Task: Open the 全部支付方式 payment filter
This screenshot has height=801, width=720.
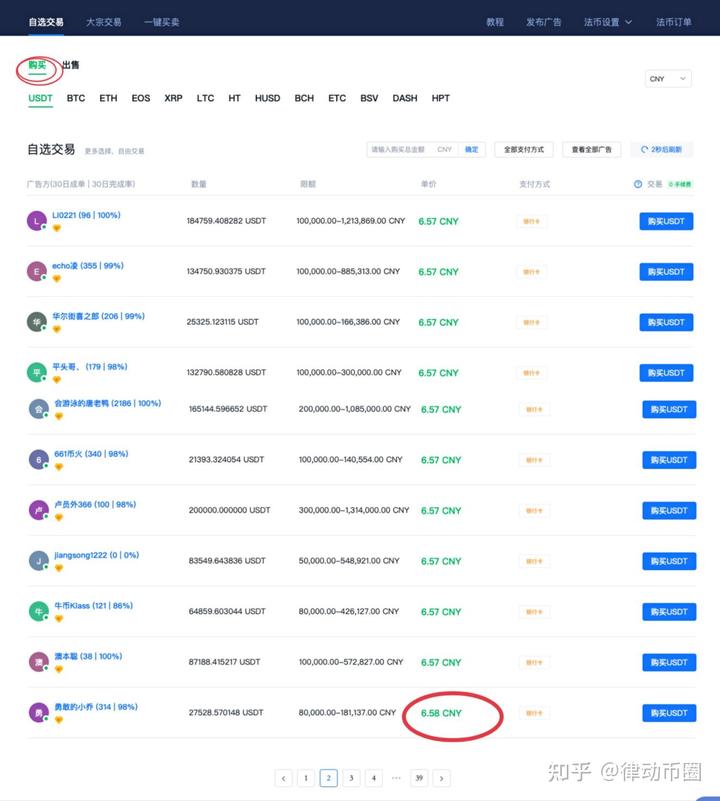Action: 524,150
